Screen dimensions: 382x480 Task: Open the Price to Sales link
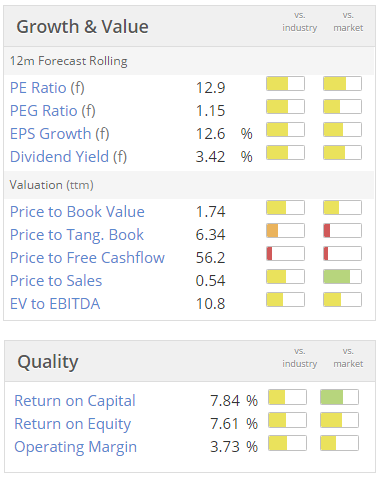pyautogui.click(x=56, y=281)
